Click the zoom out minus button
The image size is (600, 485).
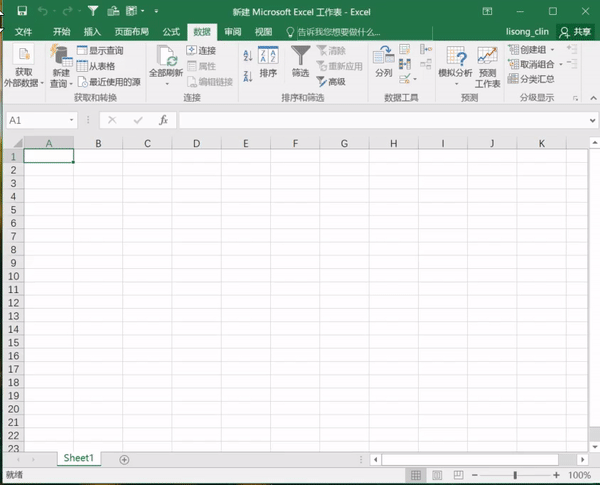475,475
